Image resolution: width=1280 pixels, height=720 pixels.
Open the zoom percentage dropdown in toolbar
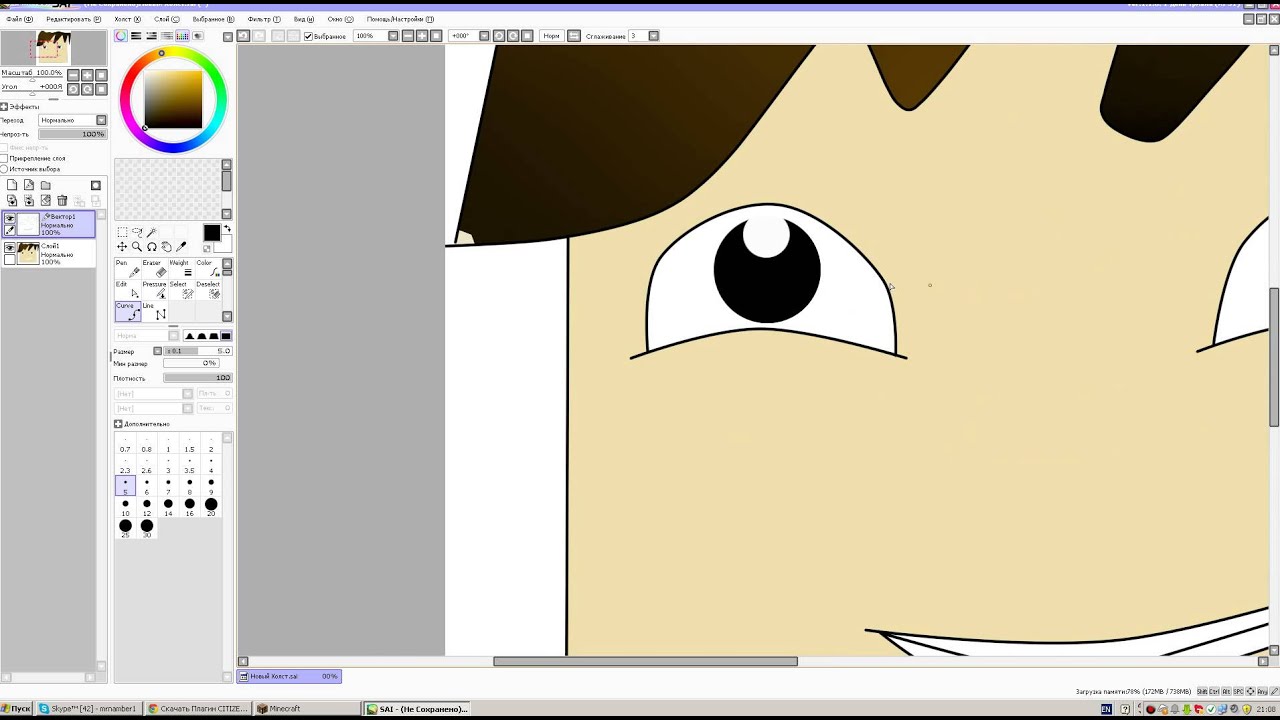393,36
